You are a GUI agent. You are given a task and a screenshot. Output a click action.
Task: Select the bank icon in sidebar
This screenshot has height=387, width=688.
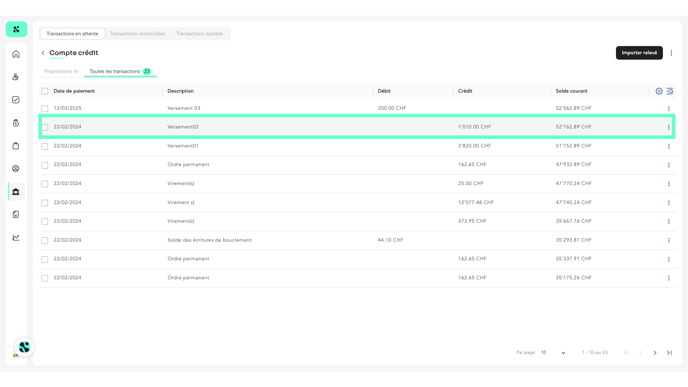tap(16, 192)
